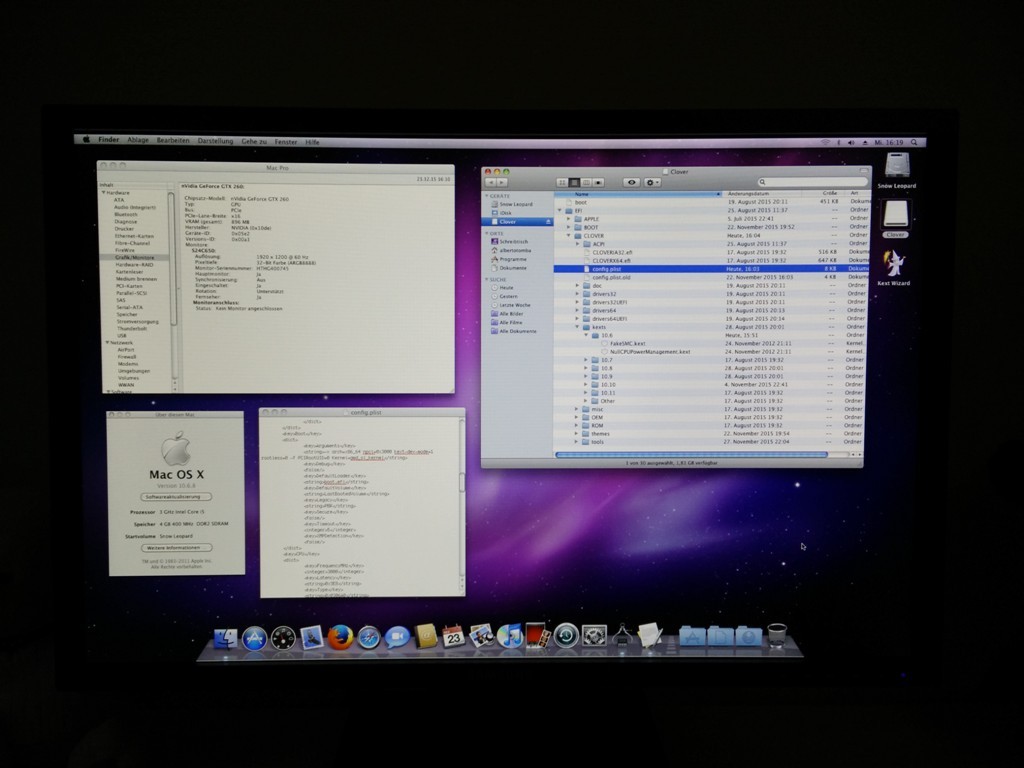
Task: Open Photo Booth in the Dock
Action: [x=537, y=635]
